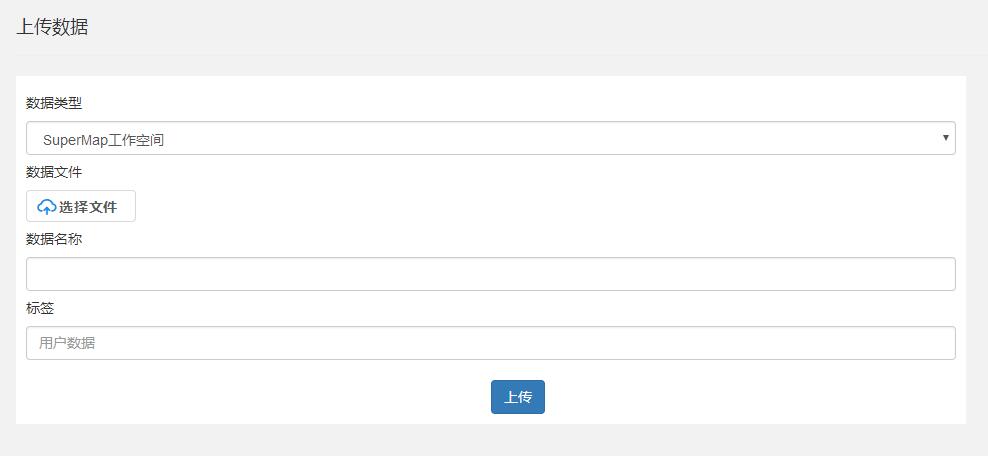The height and width of the screenshot is (456, 988).
Task: Click the right end of the 数据名称 field
Action: click(x=930, y=274)
